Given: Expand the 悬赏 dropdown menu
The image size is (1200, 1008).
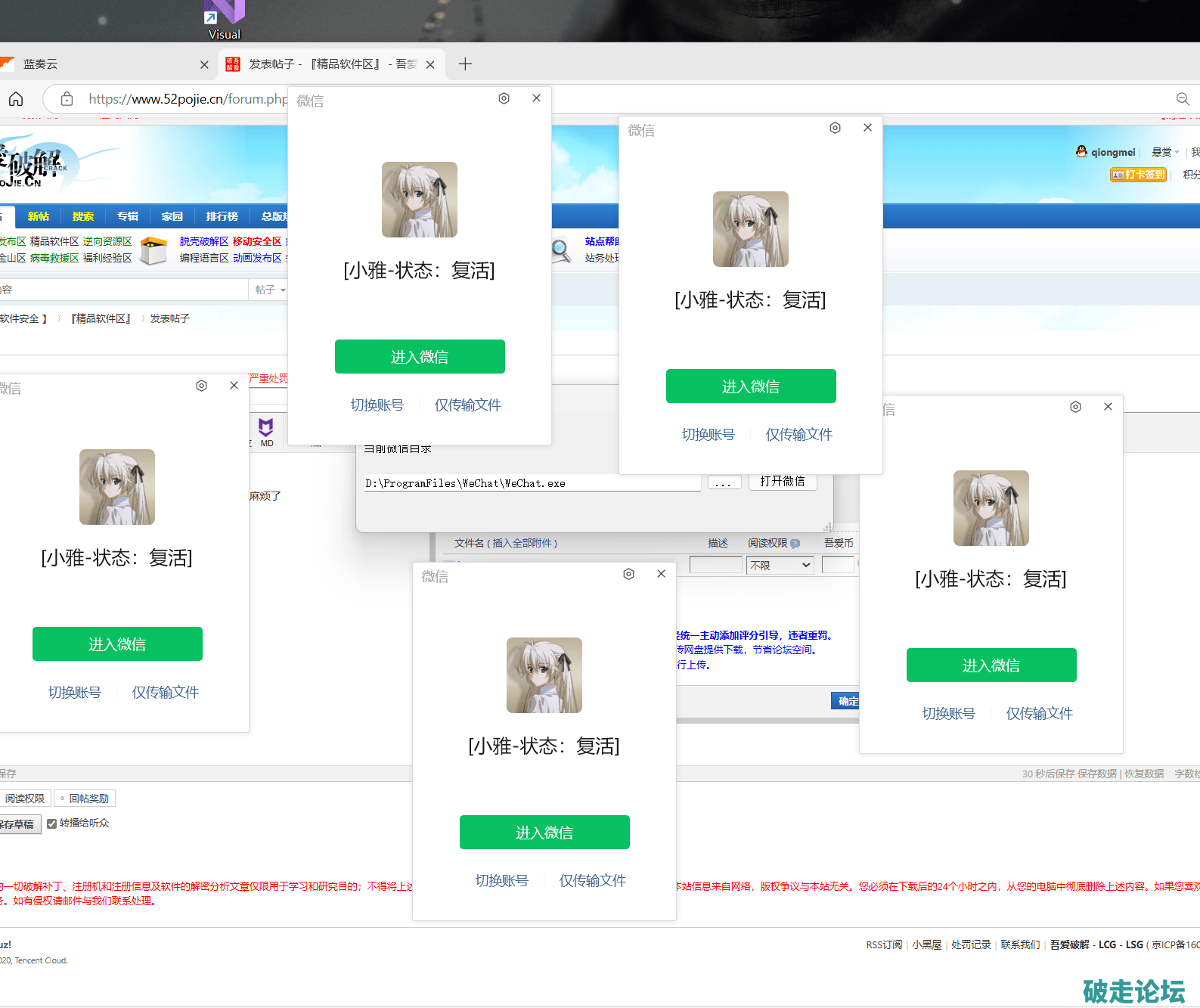Looking at the screenshot, I should tap(1165, 152).
